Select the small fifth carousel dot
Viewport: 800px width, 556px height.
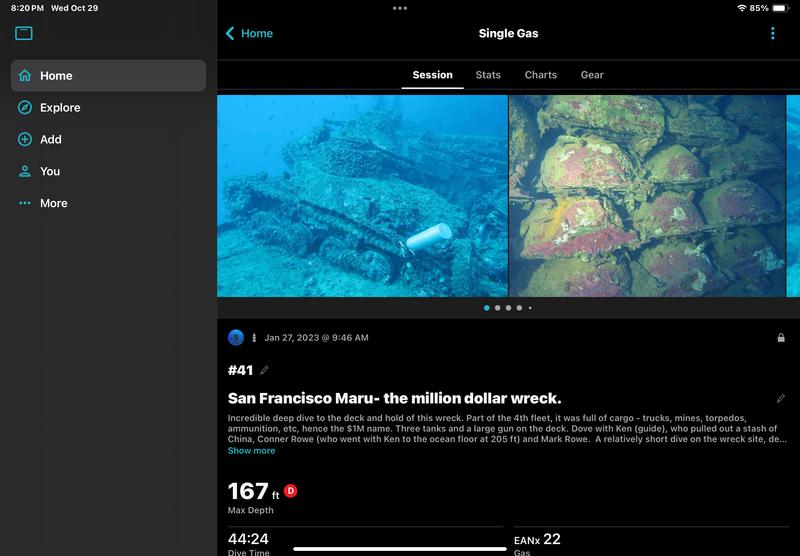click(x=530, y=308)
